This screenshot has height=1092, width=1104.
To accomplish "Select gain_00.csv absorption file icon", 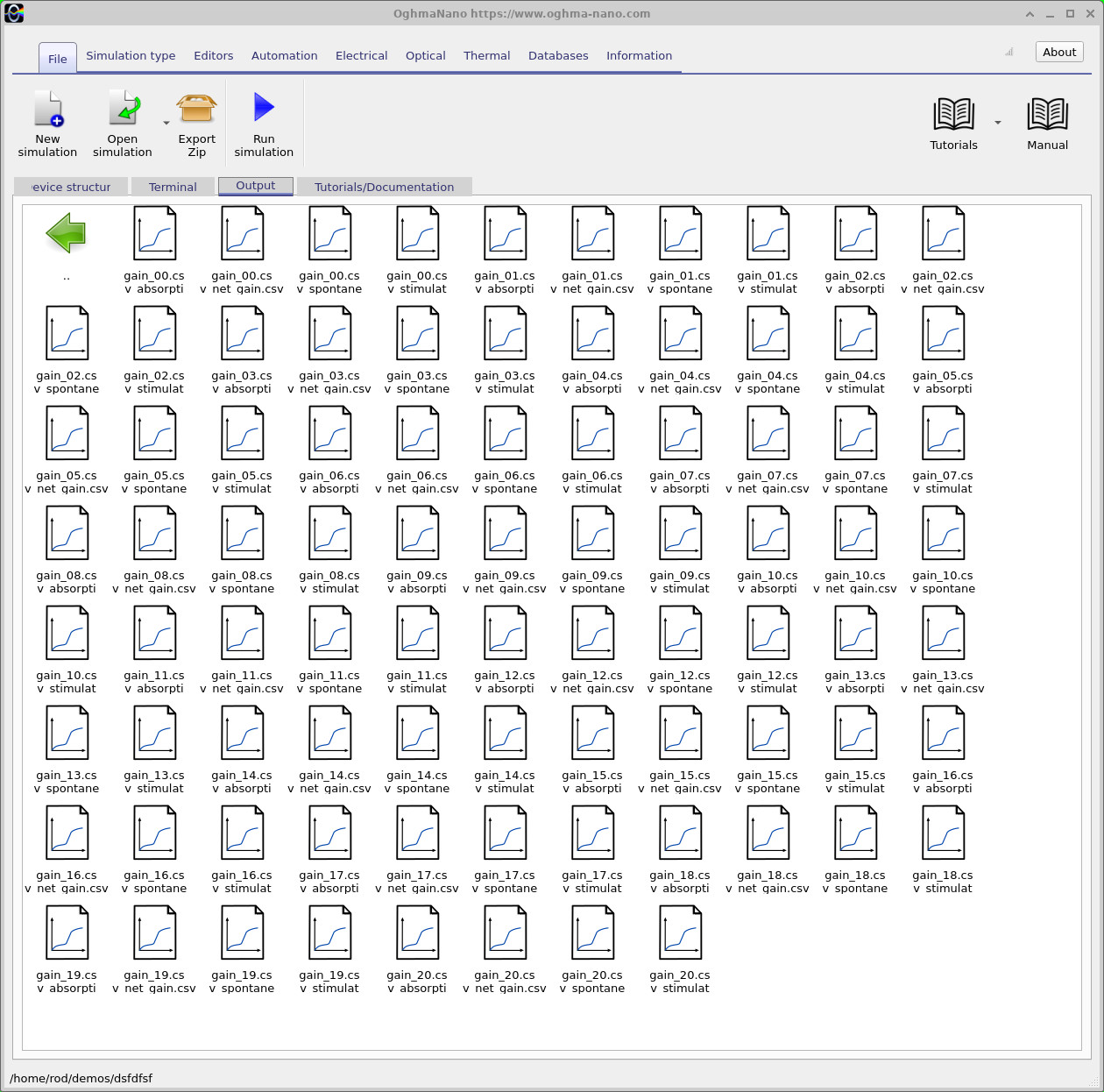I will [154, 233].
